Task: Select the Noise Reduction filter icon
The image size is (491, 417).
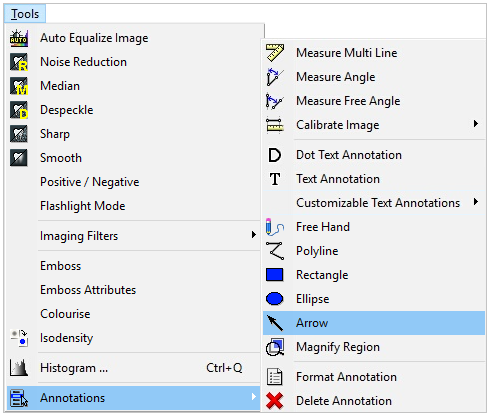Action: point(19,62)
